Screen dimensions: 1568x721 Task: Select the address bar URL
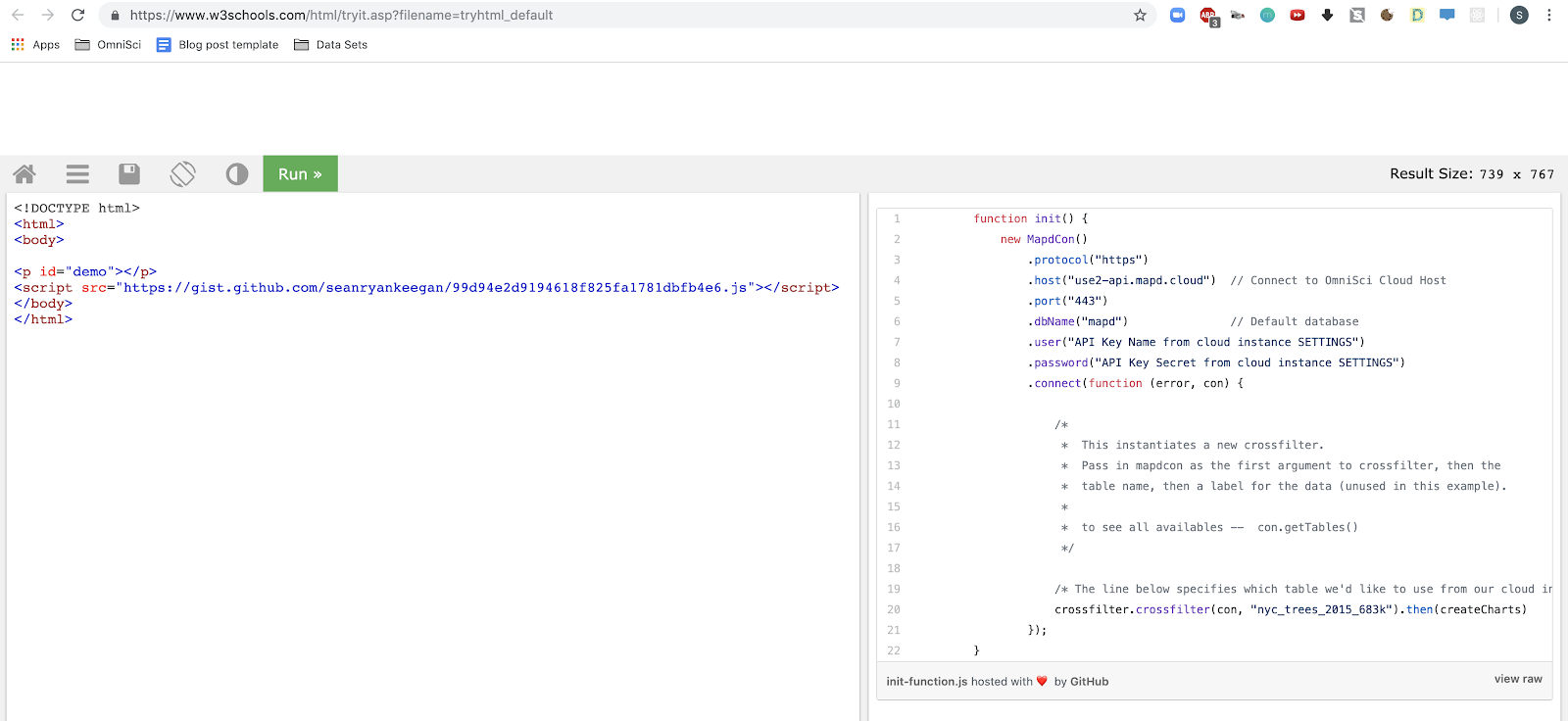341,16
